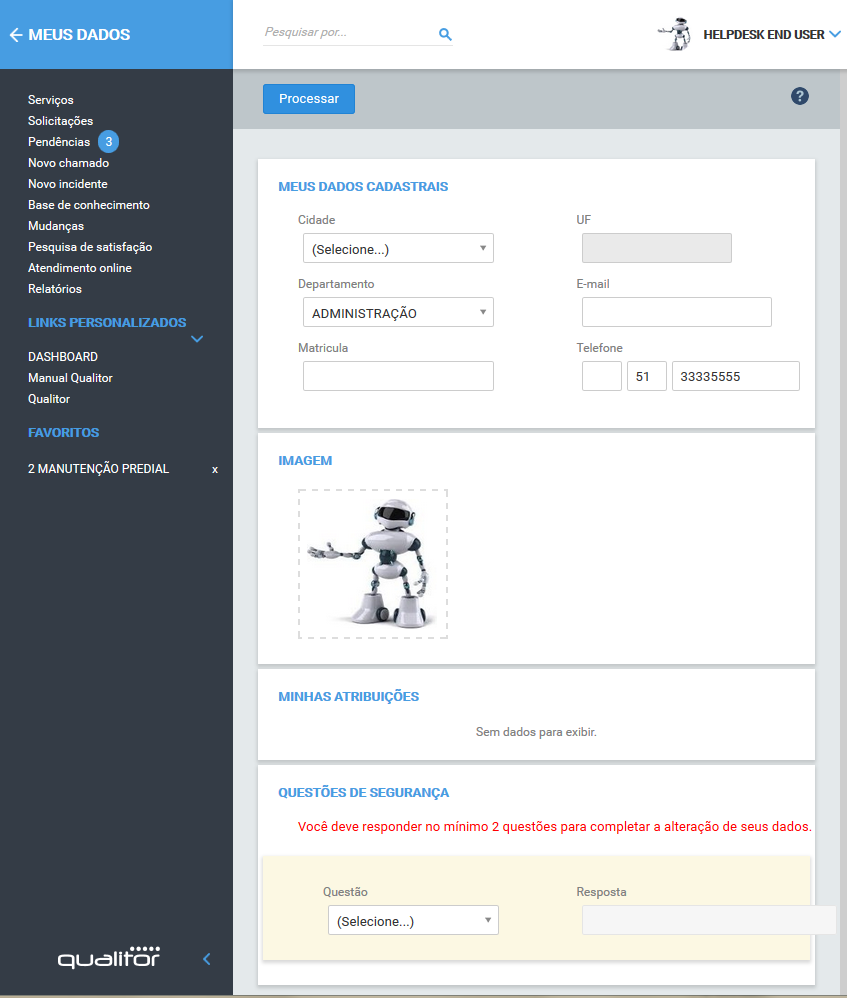847x998 pixels.
Task: Expand the HELPDESK END USER menu
Action: [834, 35]
